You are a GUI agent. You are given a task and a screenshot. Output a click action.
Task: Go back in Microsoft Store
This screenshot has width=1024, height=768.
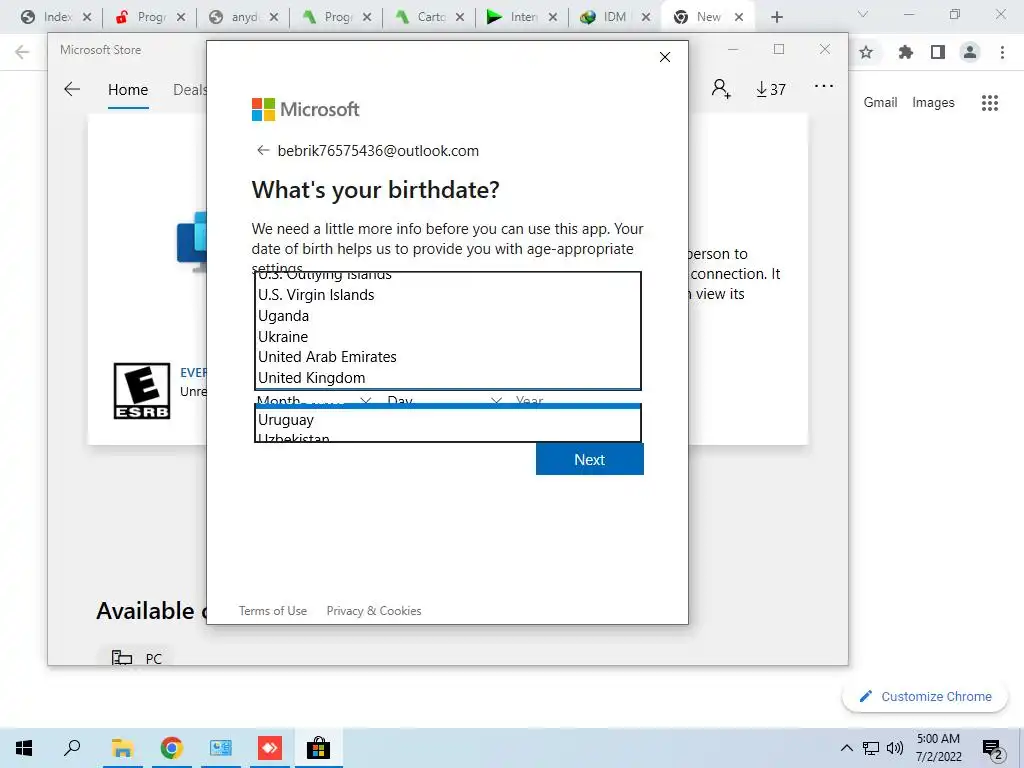coord(72,89)
